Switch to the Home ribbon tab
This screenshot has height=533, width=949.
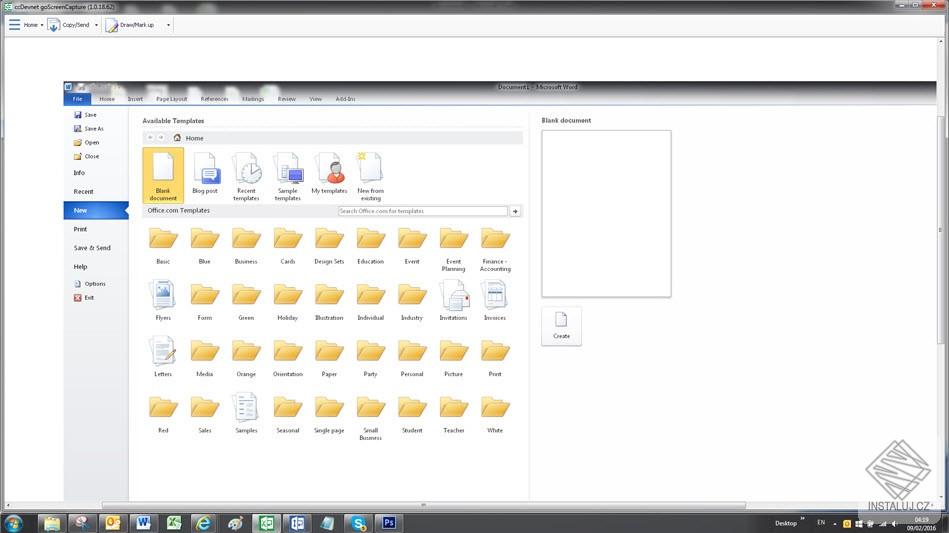tap(107, 99)
